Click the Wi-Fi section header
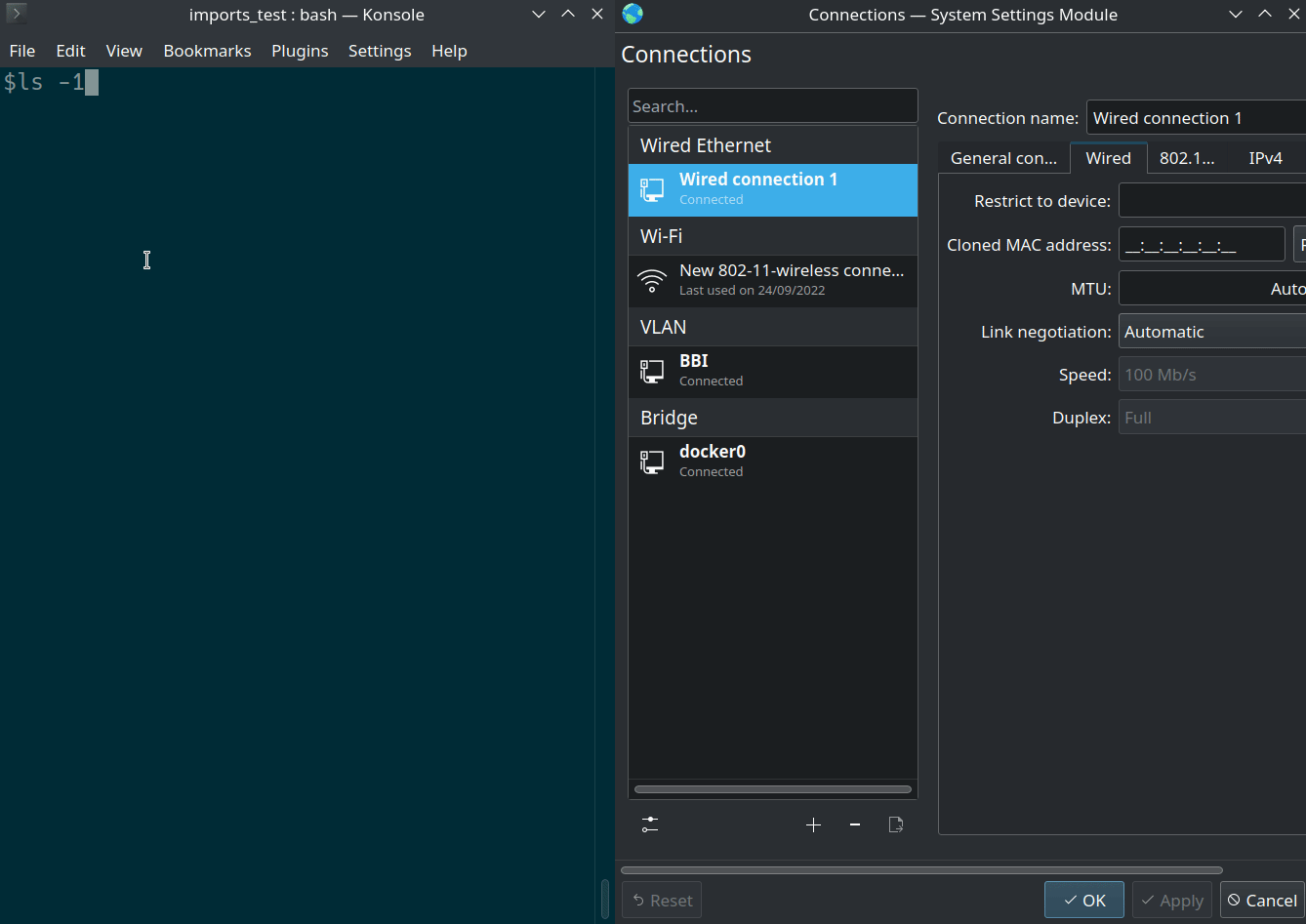1306x924 pixels. (772, 236)
